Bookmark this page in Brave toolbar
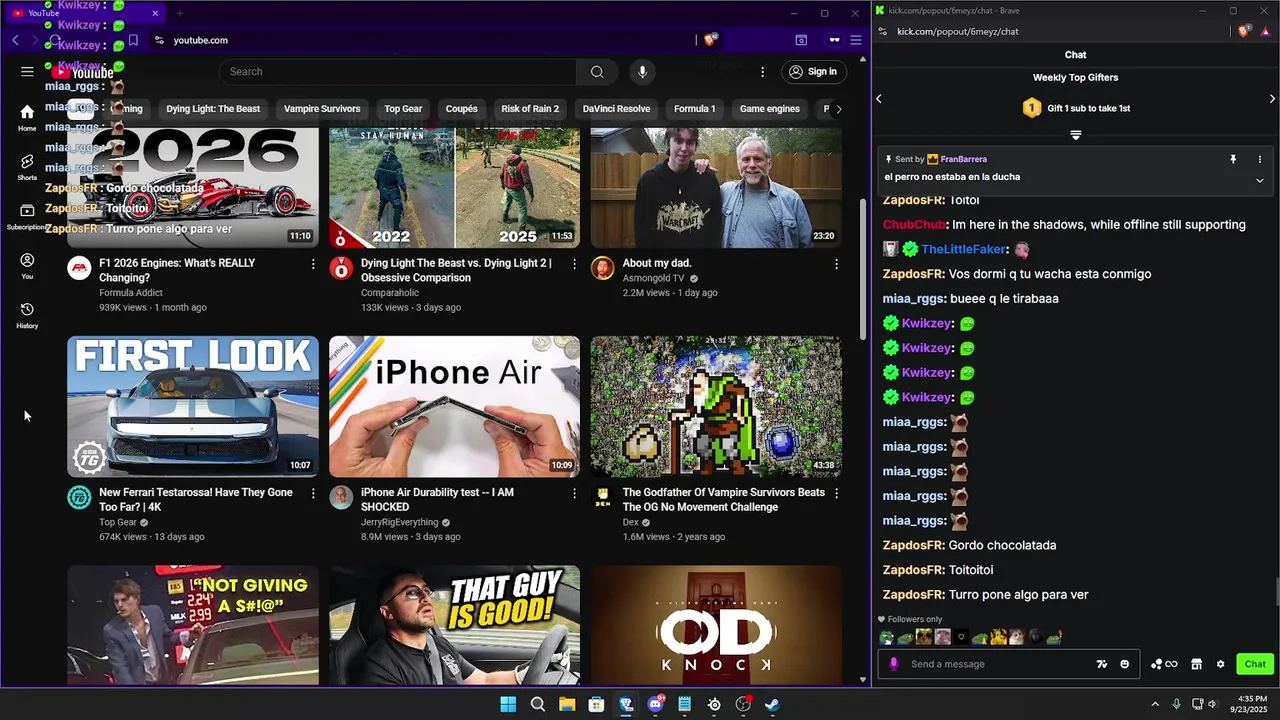 [x=133, y=40]
